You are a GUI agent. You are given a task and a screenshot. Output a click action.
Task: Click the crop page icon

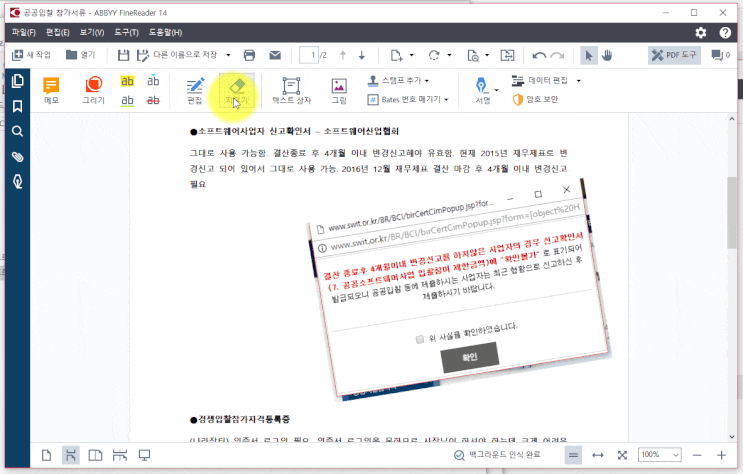[x=507, y=55]
